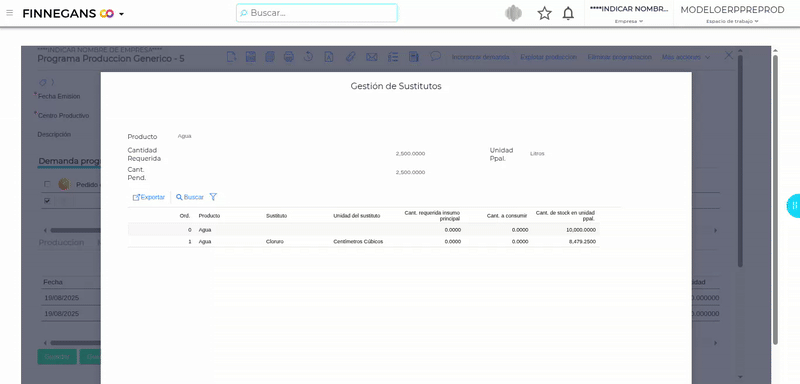This screenshot has height=384, width=800.
Task: Click the envelope email icon
Action: click(x=371, y=57)
